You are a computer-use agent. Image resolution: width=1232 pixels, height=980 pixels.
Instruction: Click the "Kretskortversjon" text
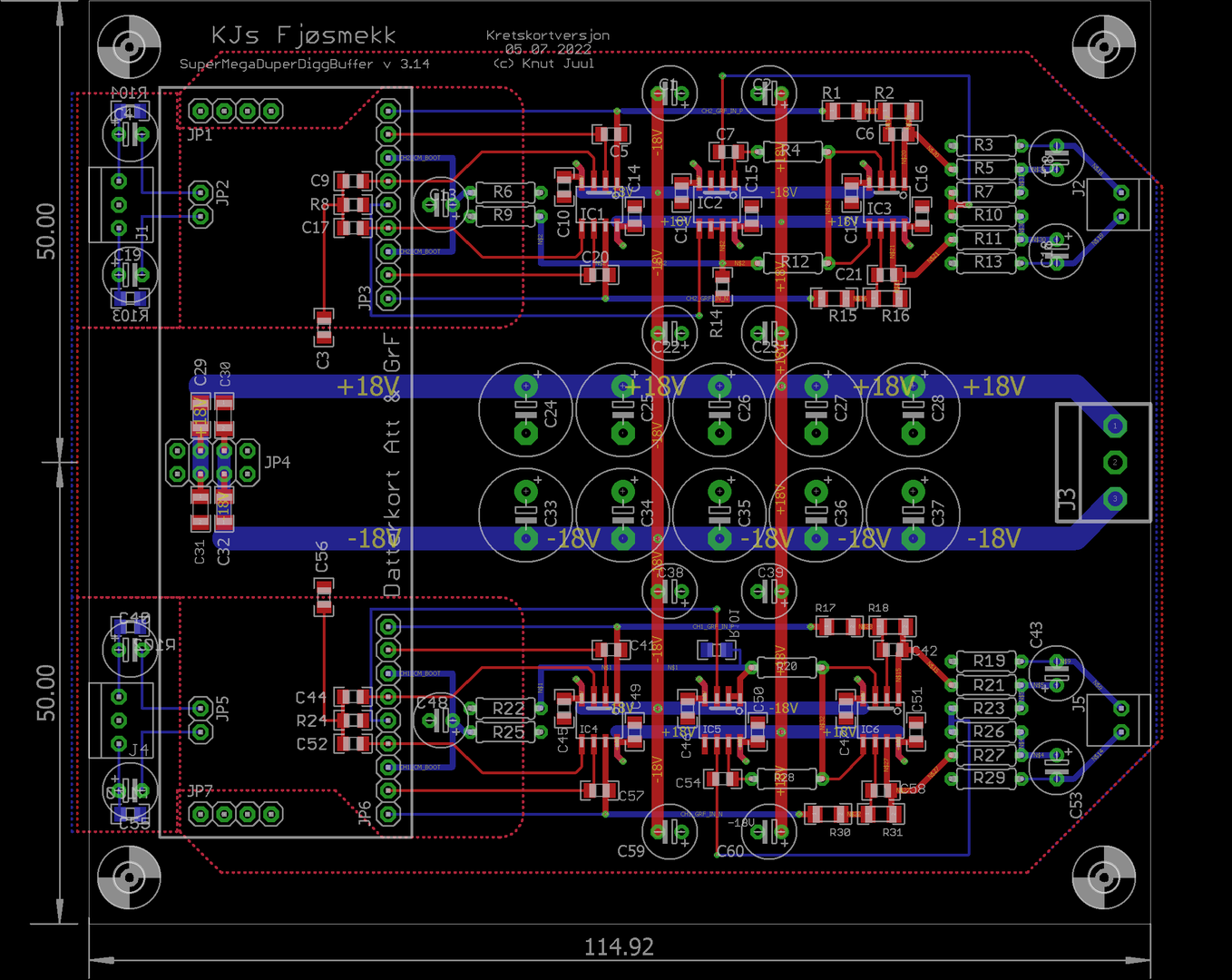pos(548,35)
